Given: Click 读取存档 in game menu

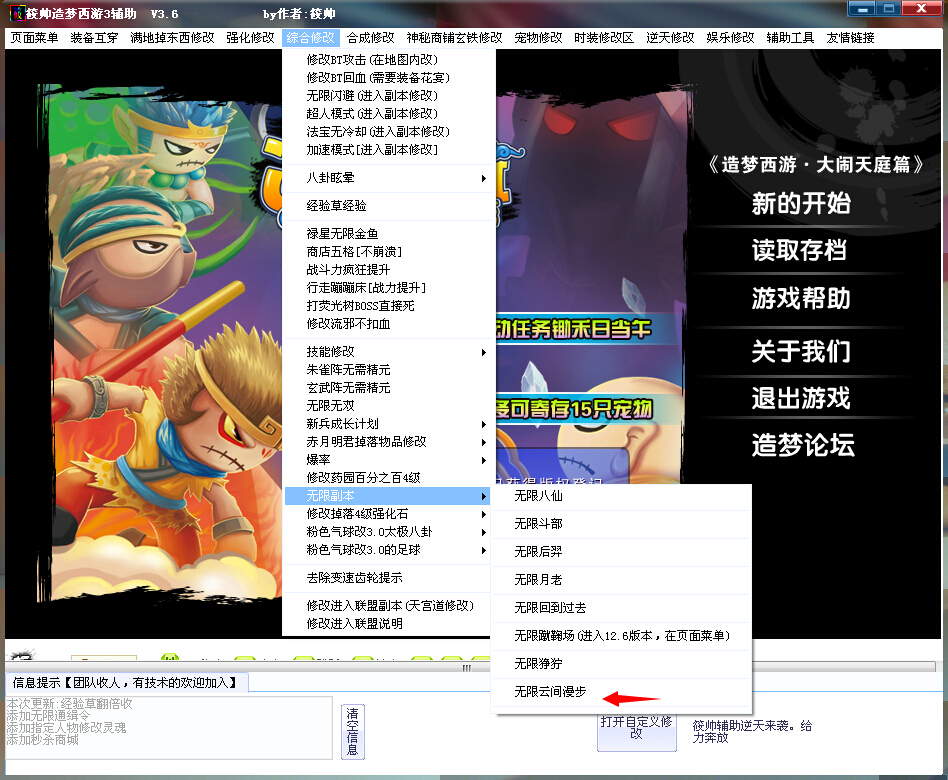Looking at the screenshot, I should coord(799,250).
